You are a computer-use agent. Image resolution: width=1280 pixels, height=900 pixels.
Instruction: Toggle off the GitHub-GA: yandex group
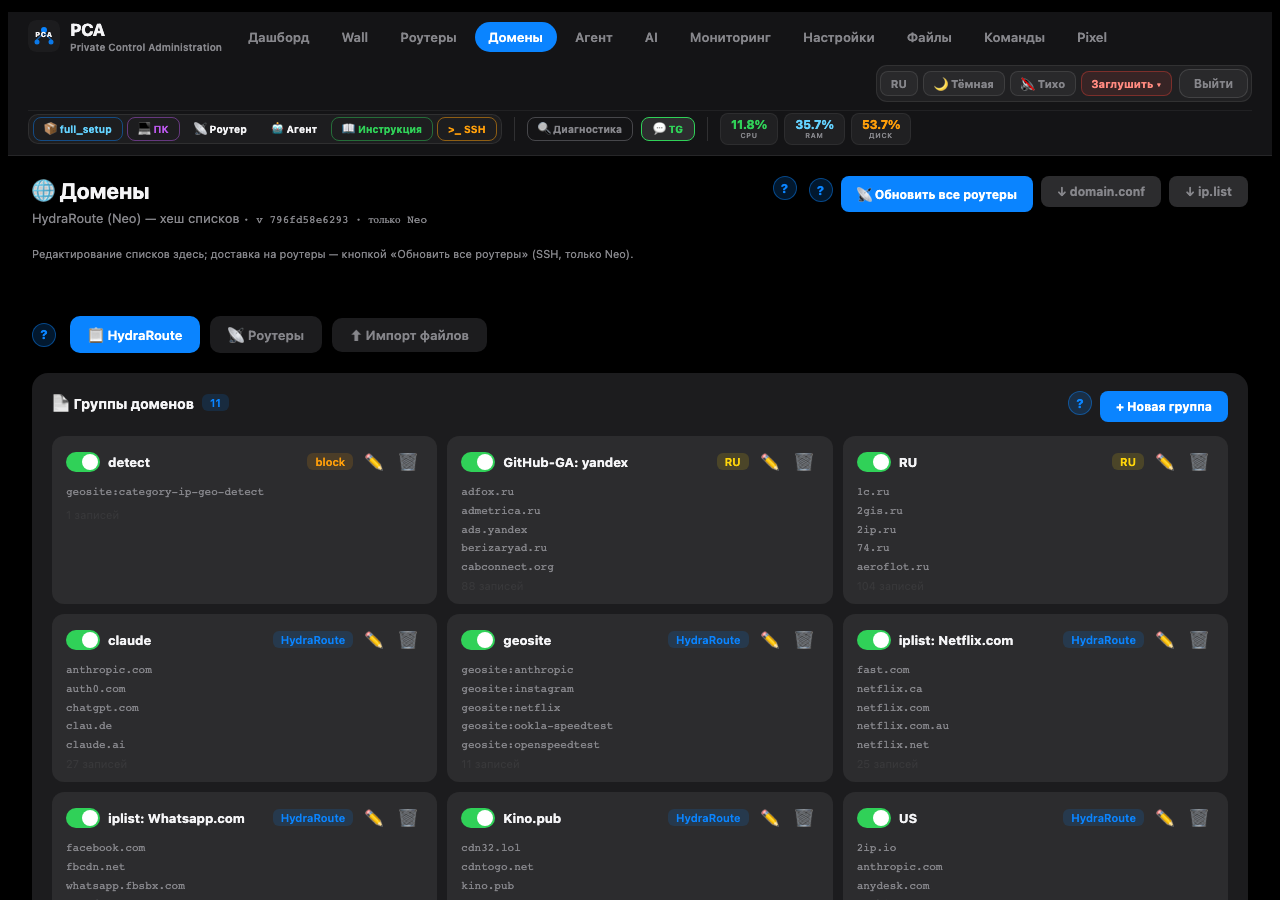pyautogui.click(x=478, y=462)
